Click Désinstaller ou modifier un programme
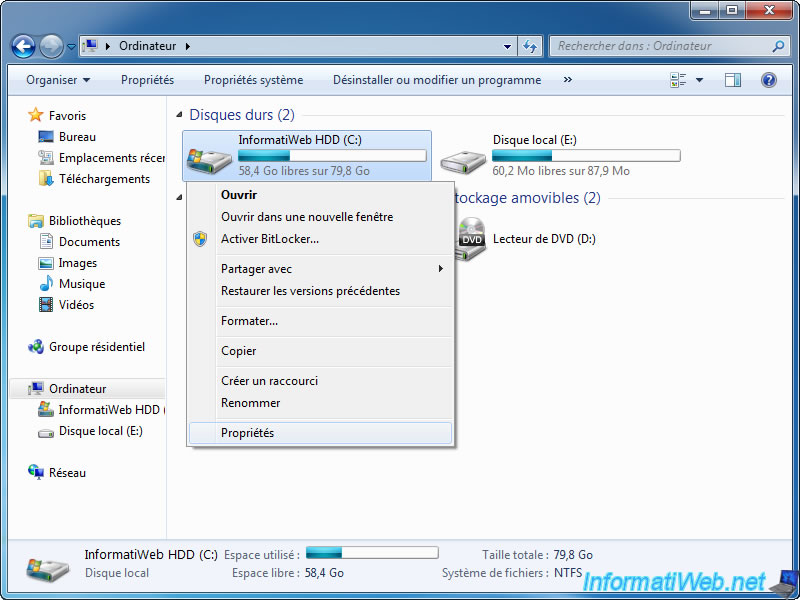 click(437, 80)
